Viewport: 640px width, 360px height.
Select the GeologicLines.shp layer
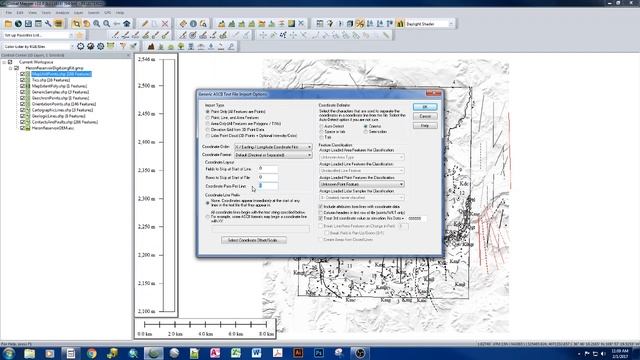pos(58,116)
